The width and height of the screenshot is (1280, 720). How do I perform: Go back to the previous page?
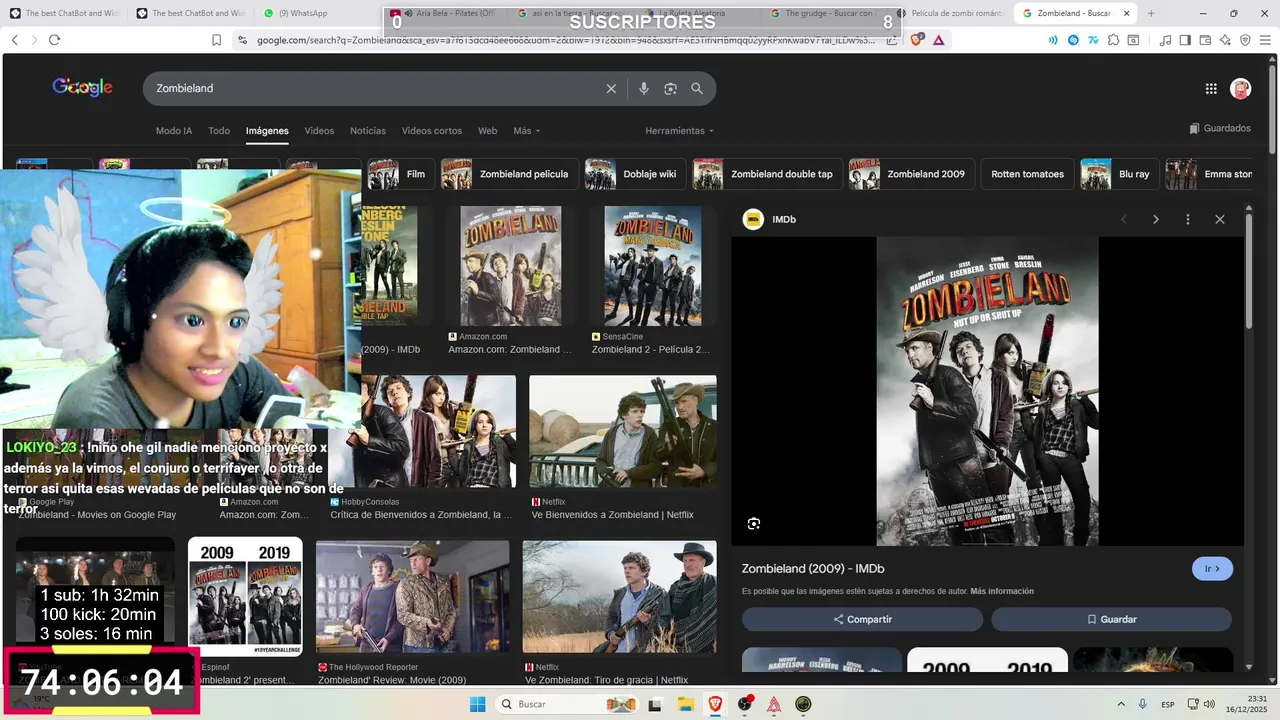click(x=14, y=40)
